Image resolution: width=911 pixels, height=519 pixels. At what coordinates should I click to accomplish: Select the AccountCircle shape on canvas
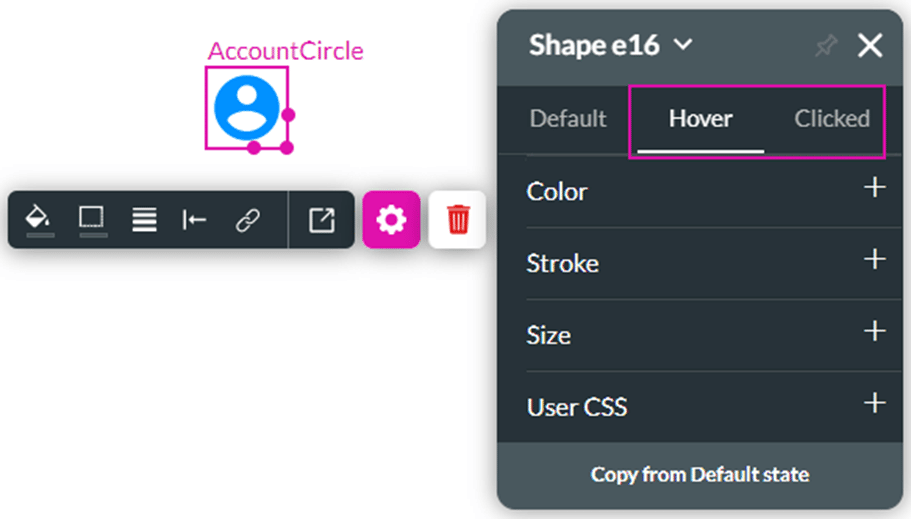246,107
